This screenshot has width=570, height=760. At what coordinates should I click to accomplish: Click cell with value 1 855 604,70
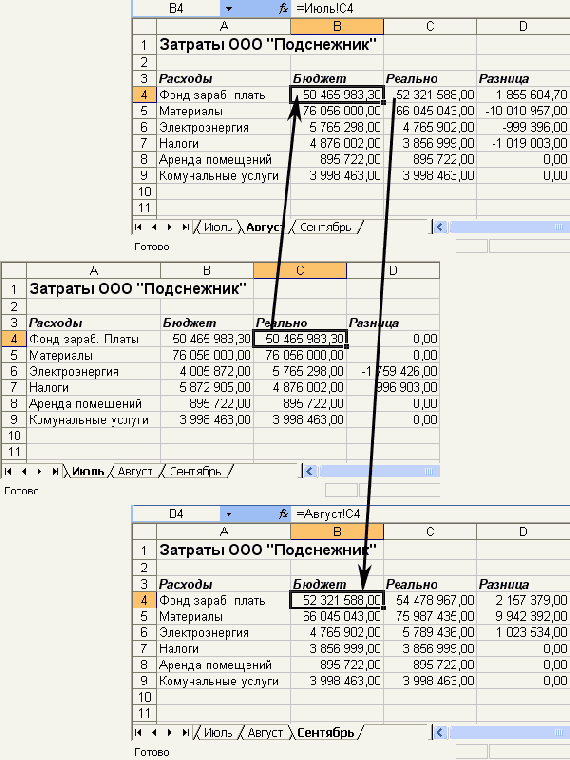click(523, 95)
